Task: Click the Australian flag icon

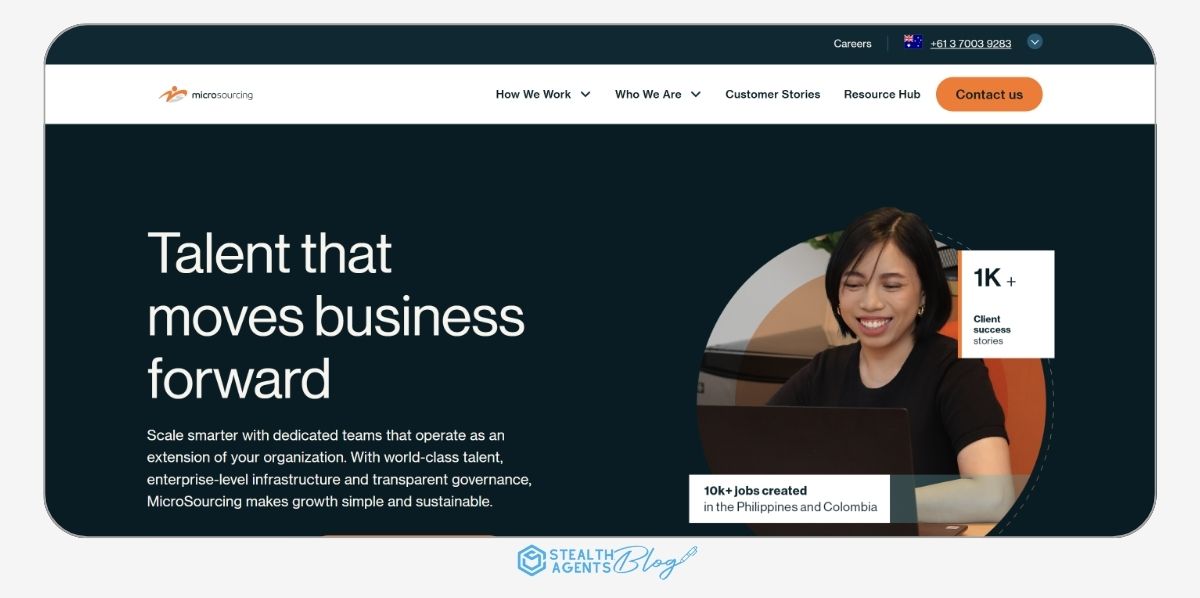Action: (x=913, y=42)
